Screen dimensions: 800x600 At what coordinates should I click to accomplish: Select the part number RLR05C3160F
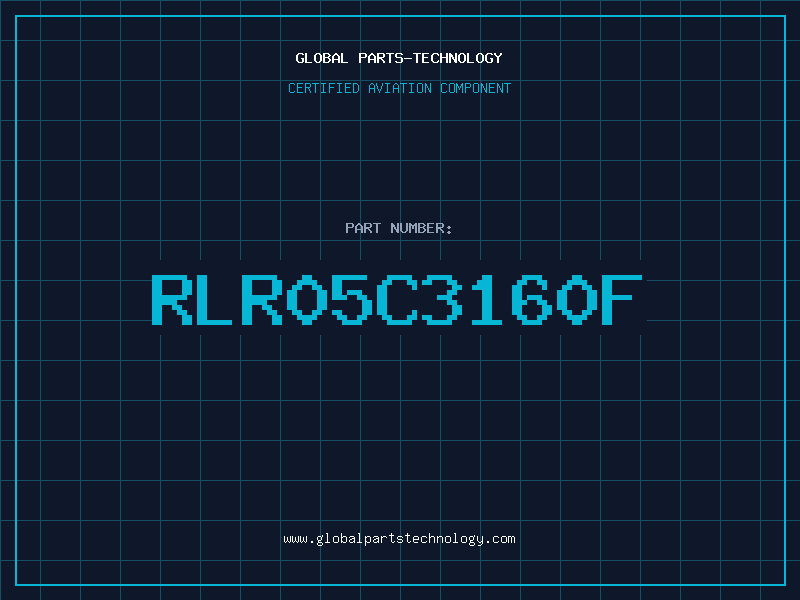pyautogui.click(x=397, y=299)
